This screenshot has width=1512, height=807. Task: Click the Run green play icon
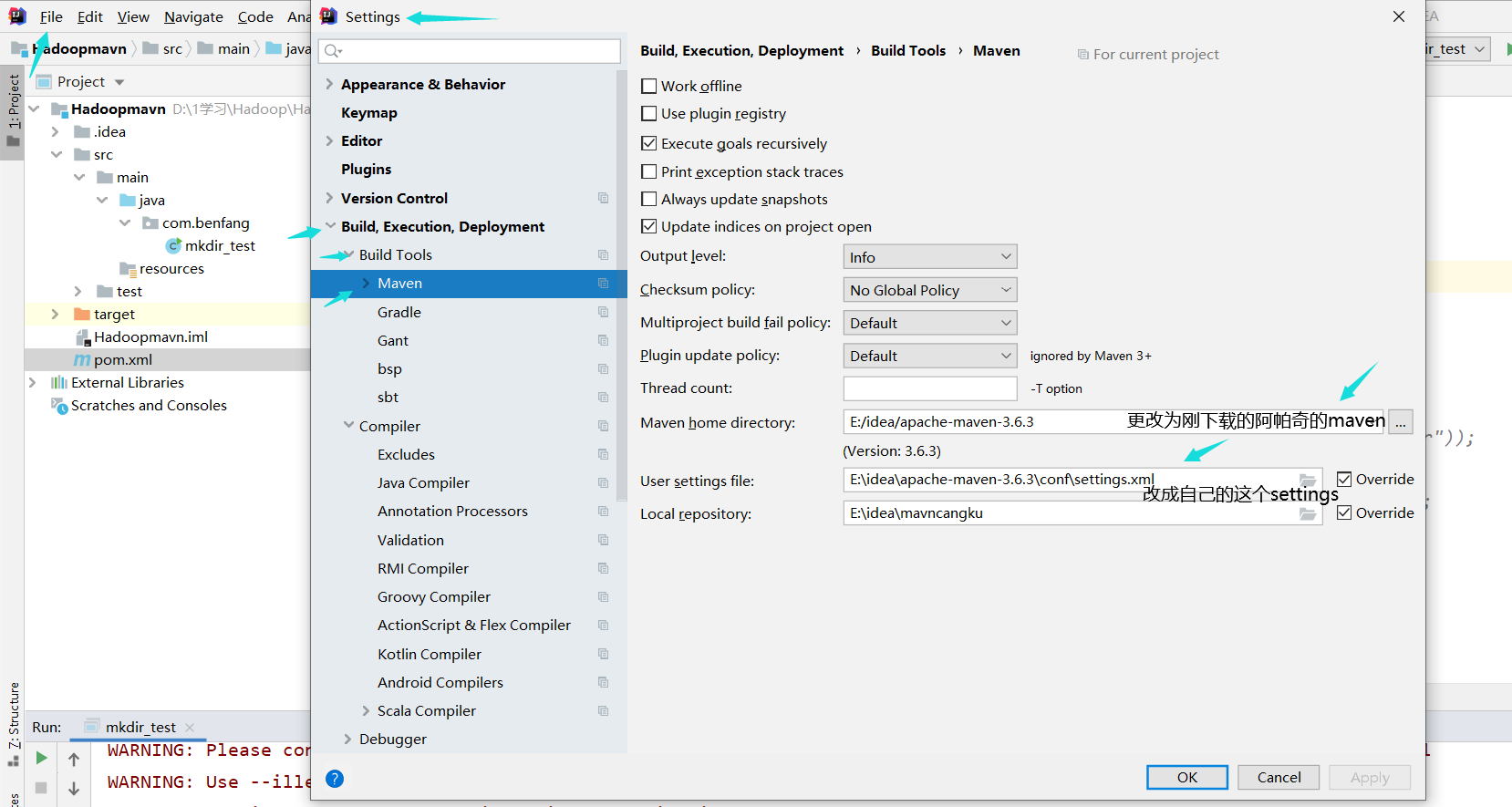[41, 758]
